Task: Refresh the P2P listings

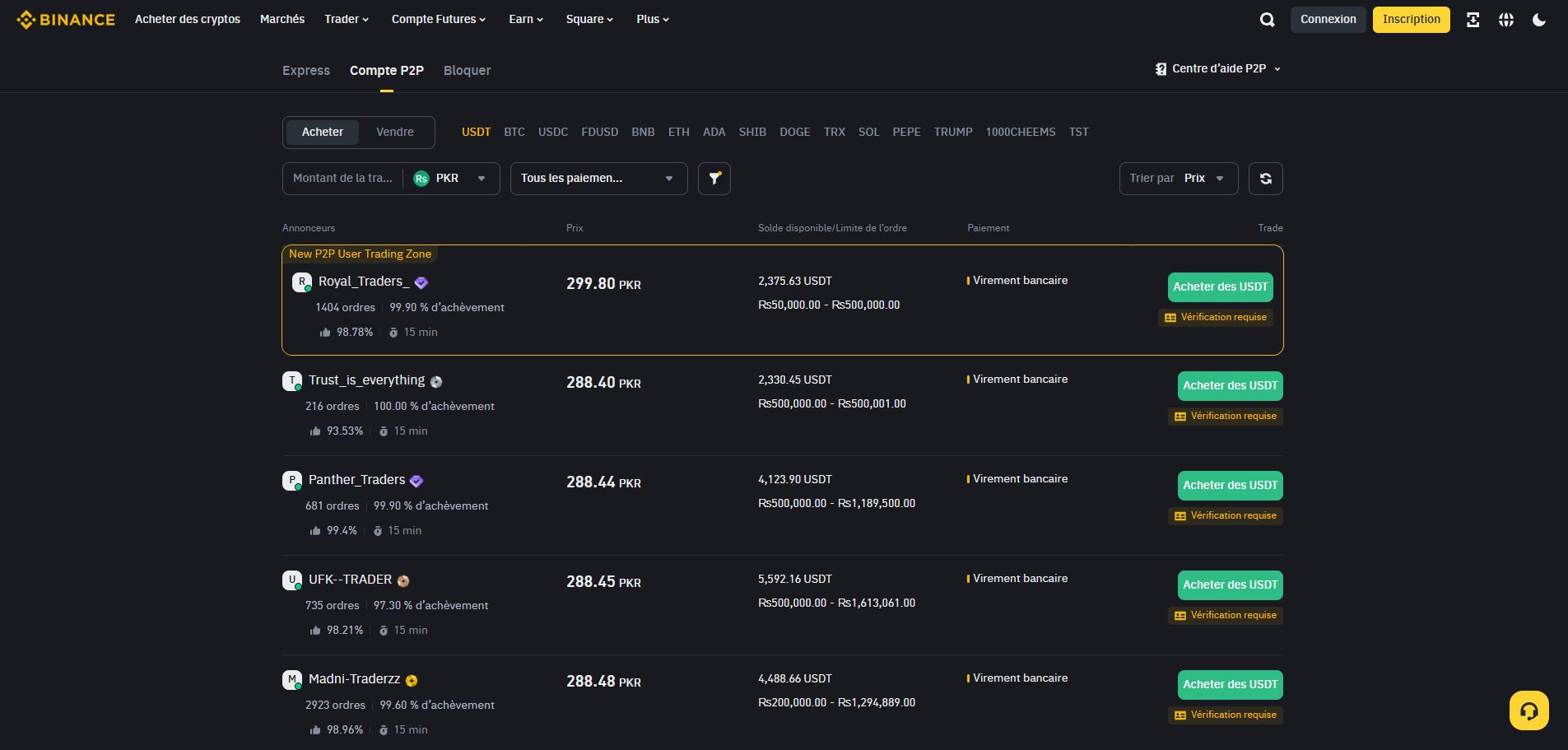Action: pyautogui.click(x=1266, y=179)
